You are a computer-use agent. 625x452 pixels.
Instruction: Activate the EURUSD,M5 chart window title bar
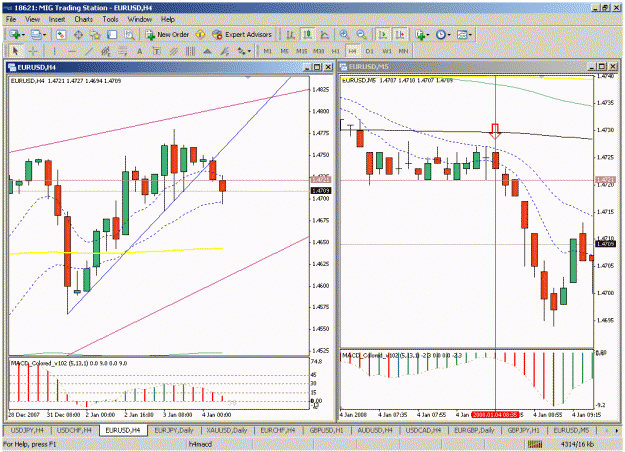462,67
